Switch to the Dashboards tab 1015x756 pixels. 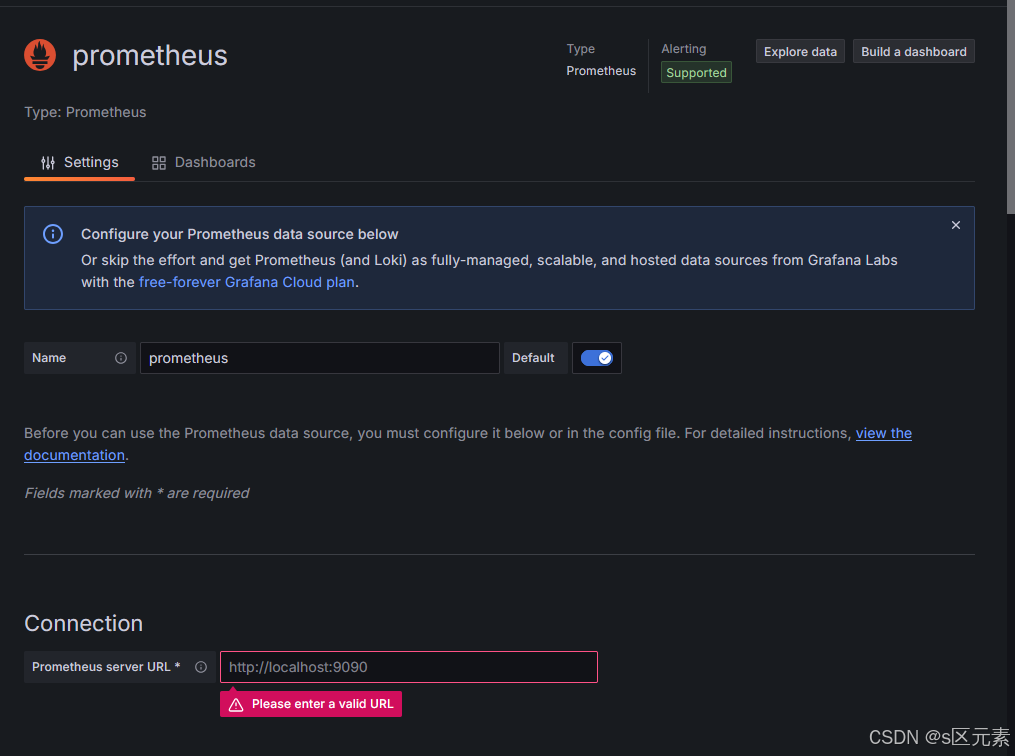click(x=203, y=162)
